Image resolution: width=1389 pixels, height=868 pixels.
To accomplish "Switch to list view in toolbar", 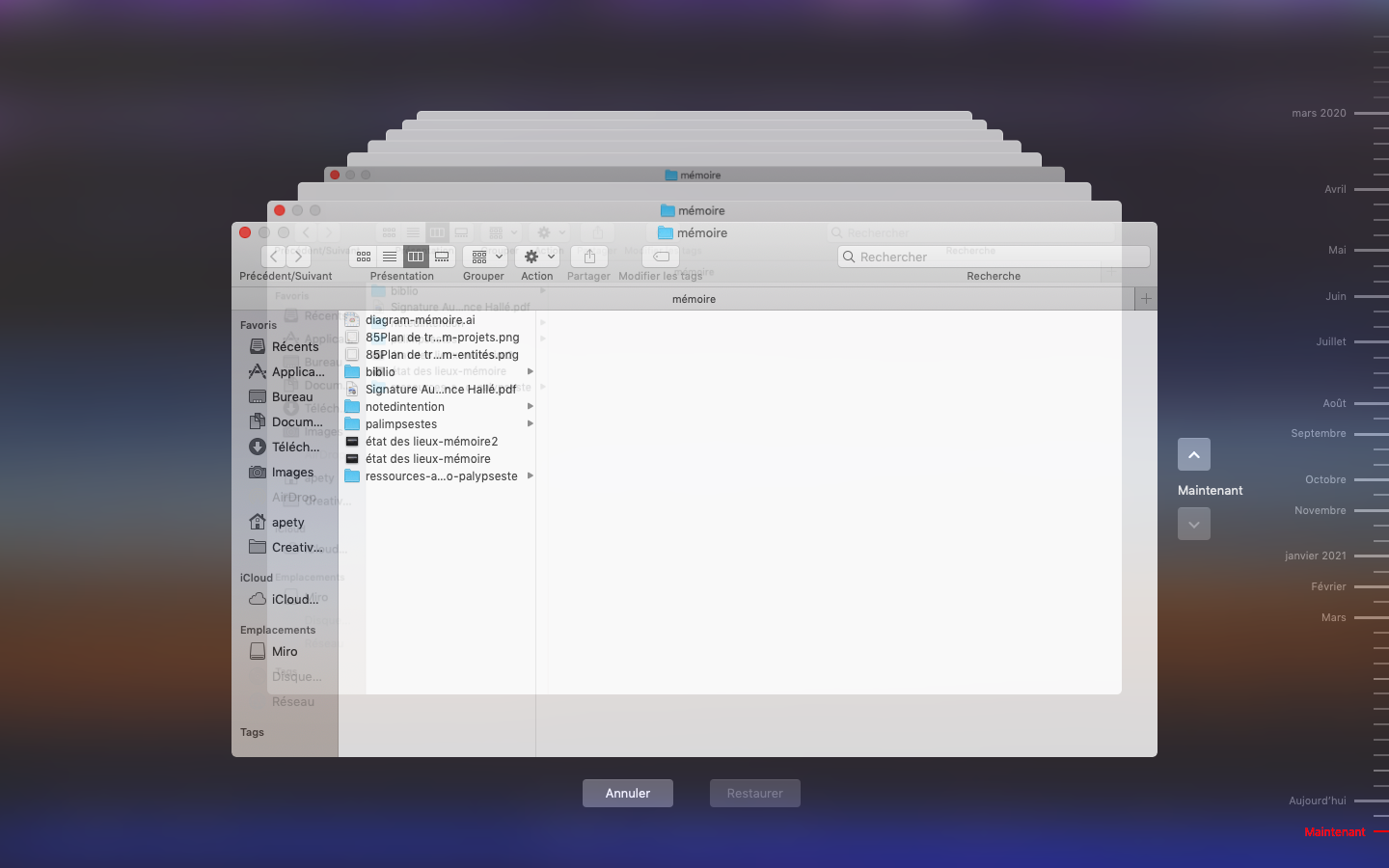I will [390, 257].
